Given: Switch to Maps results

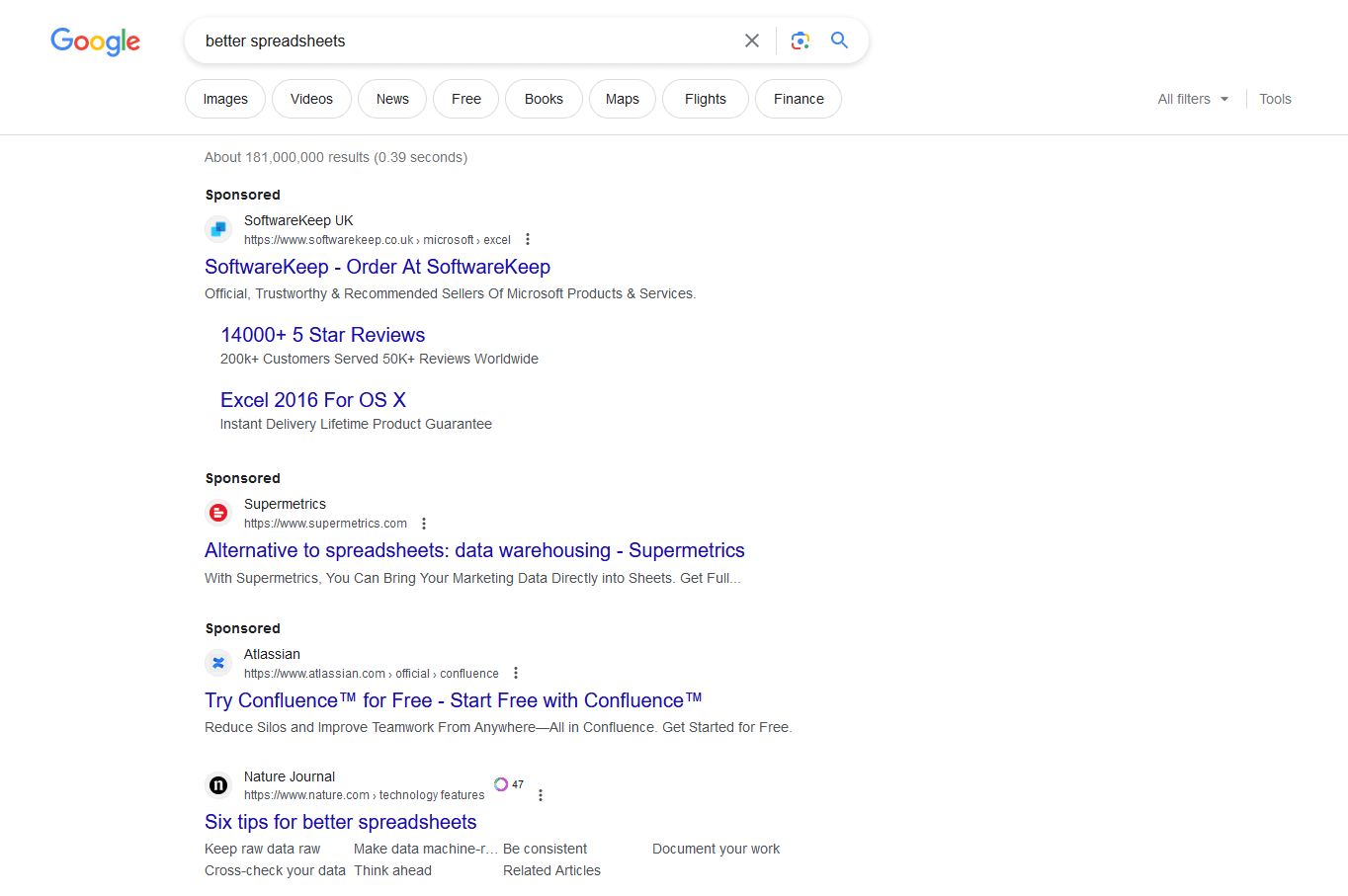Looking at the screenshot, I should (x=623, y=99).
